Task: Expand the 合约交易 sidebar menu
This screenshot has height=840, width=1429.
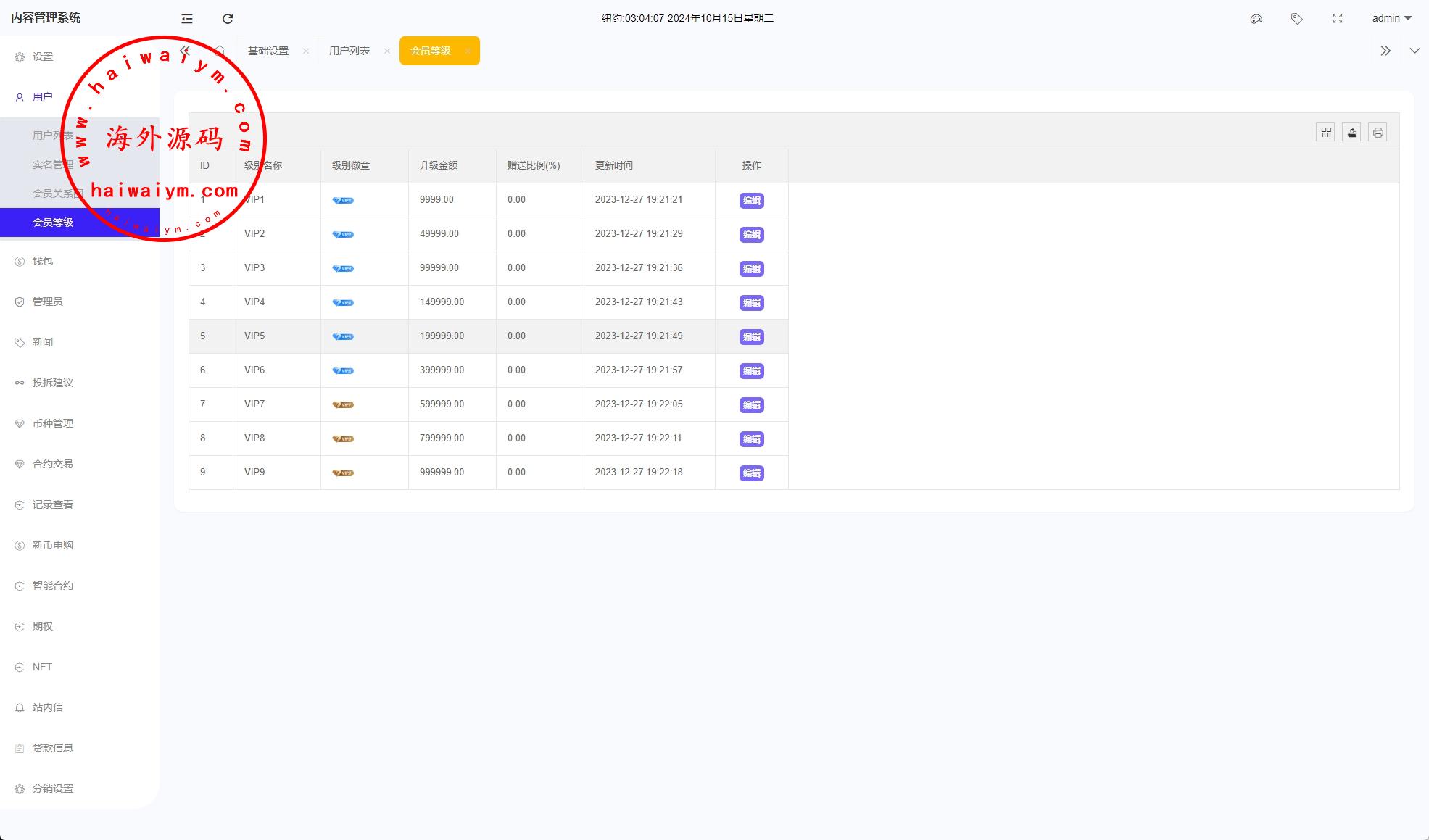Action: [x=52, y=464]
